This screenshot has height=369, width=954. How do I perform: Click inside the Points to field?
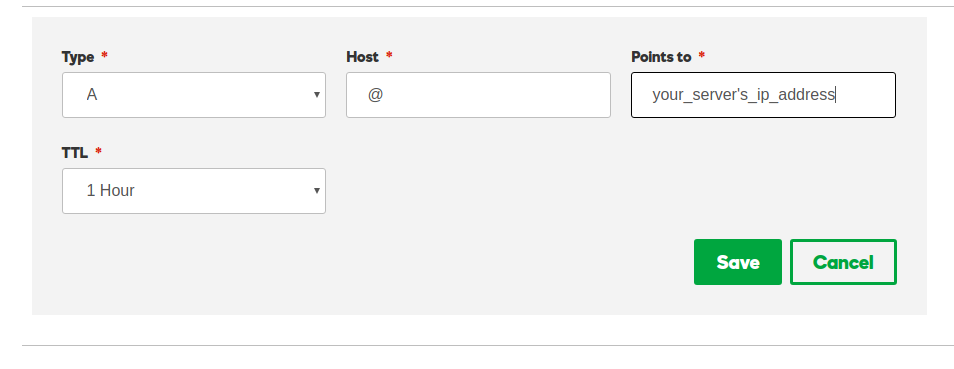[763, 95]
